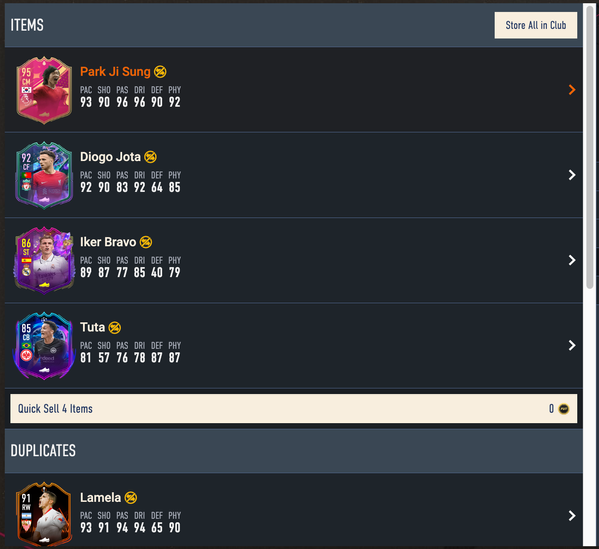Screen dimensions: 599x549
Task: Click untradeable icon next to Tuta
Action: [115, 327]
